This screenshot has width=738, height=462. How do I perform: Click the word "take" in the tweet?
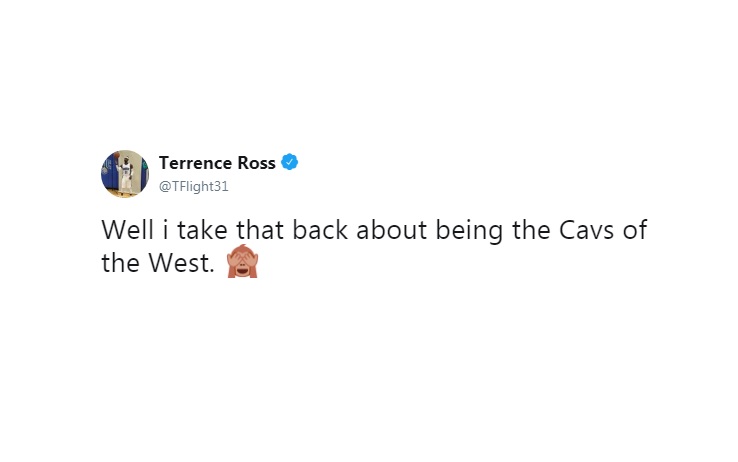[x=202, y=230]
